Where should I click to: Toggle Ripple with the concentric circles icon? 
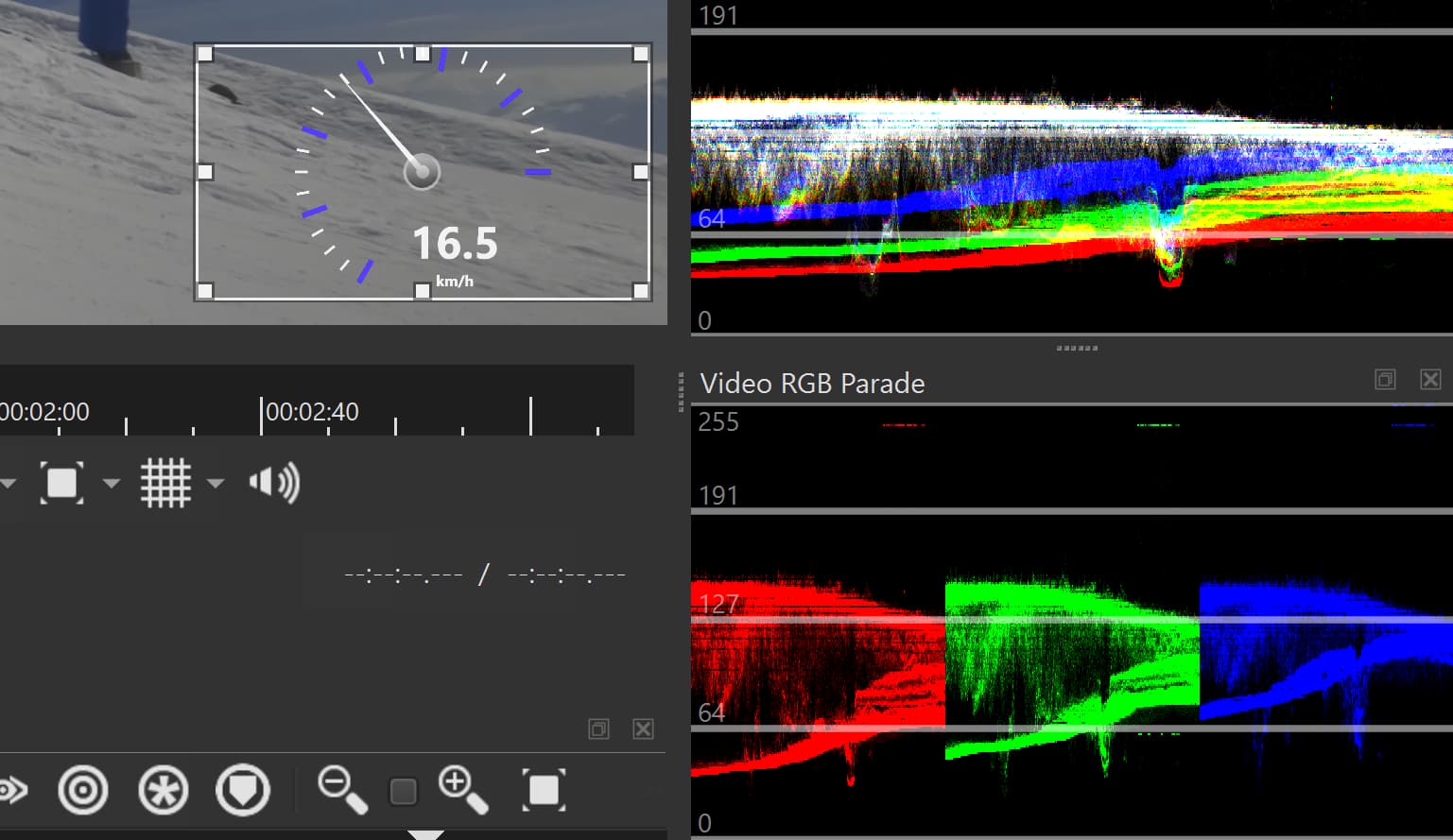coord(83,790)
